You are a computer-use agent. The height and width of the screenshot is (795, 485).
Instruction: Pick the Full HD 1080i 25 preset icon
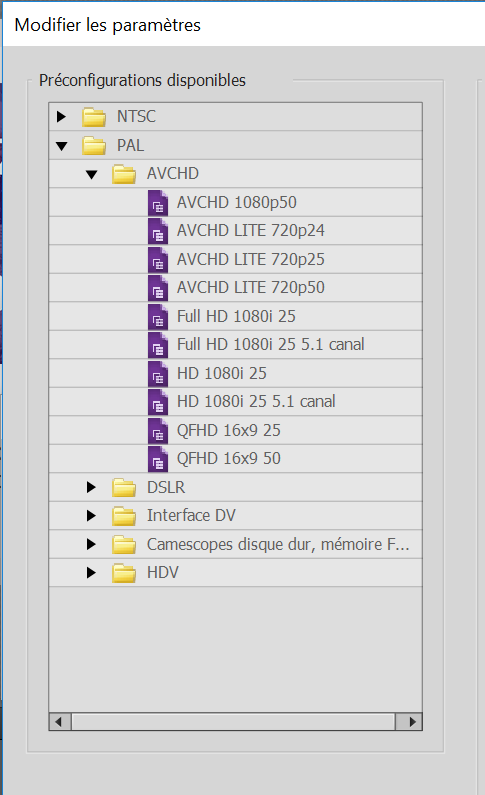(x=158, y=317)
